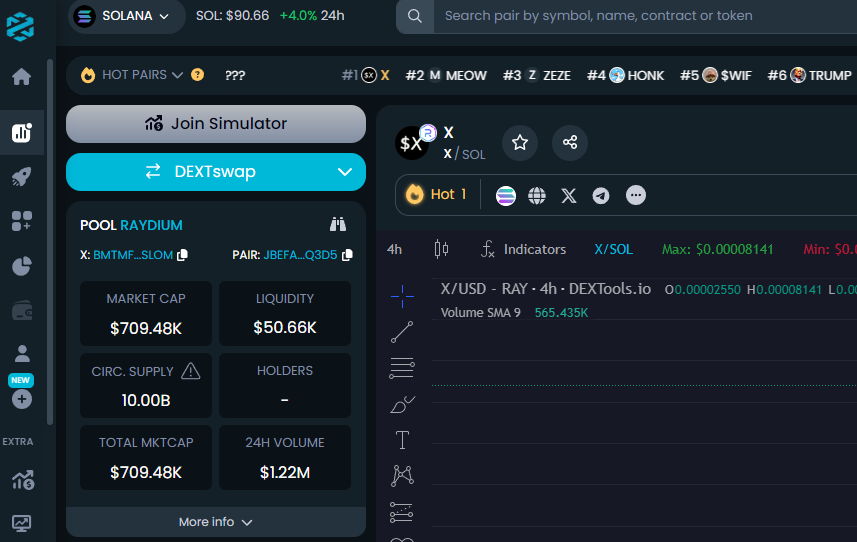857x542 pixels.
Task: Select the forecast measurement chart tool
Action: [401, 512]
